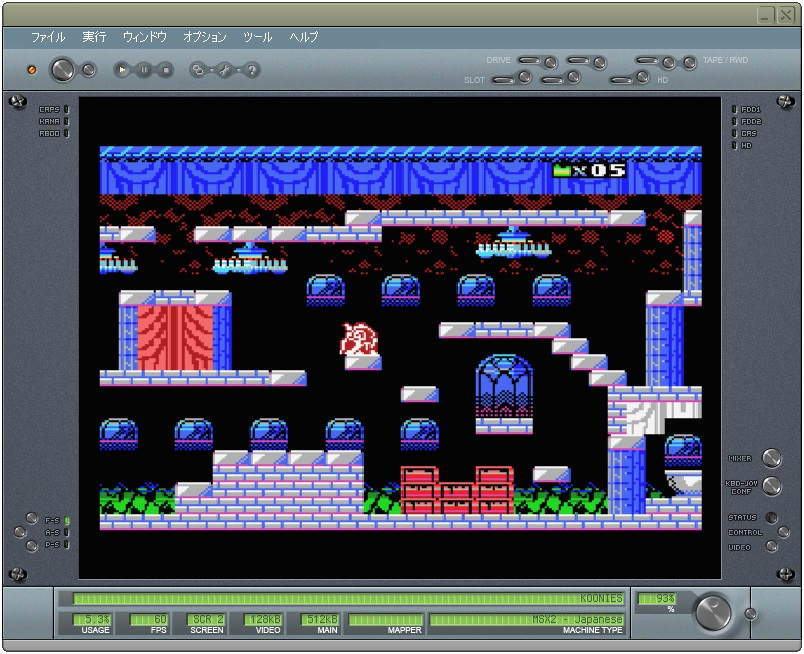Screen dimensions: 804x654
Task: Expand the arrow next to the wrench icon
Action: (x=238, y=70)
